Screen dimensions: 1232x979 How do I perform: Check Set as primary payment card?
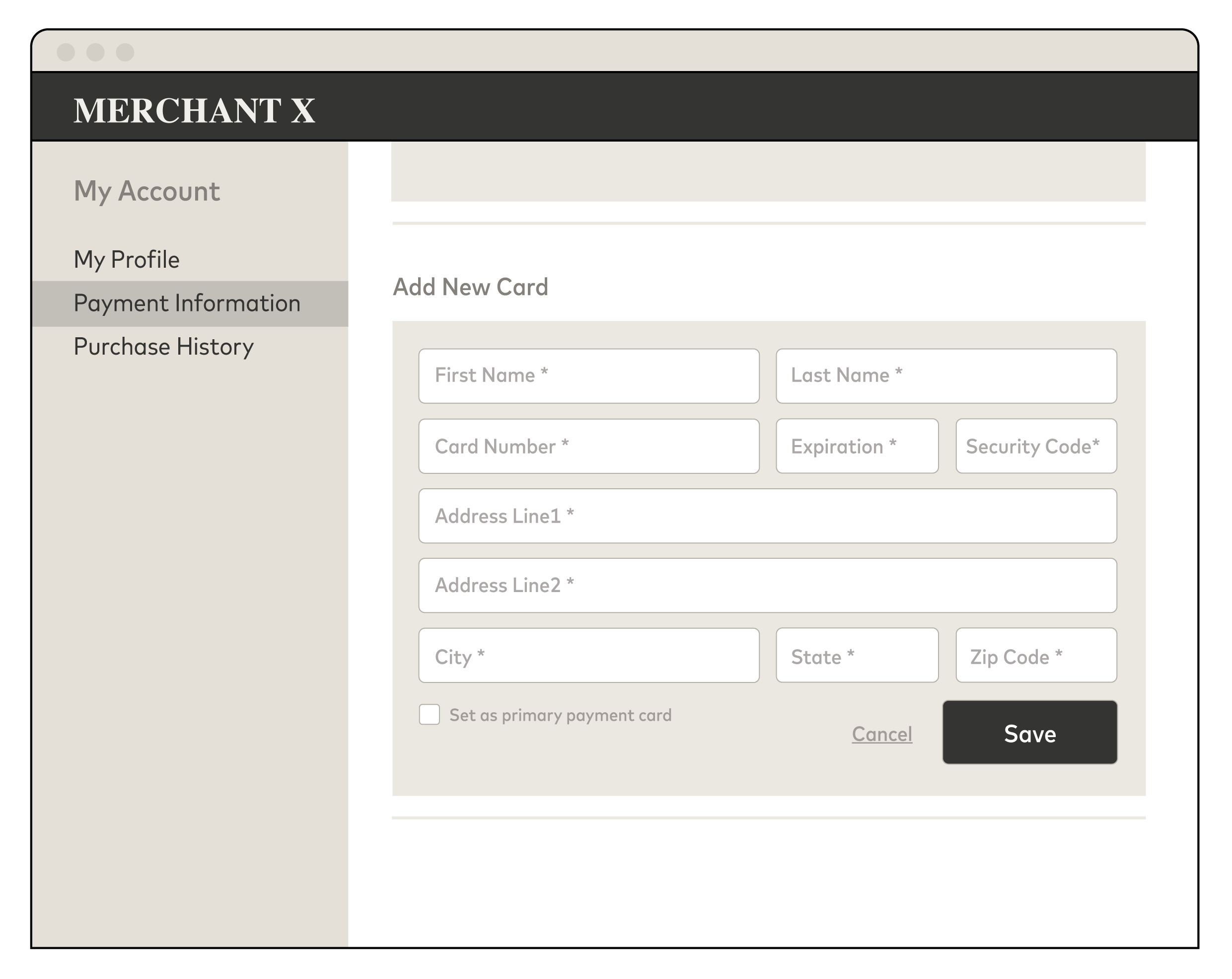tap(429, 714)
